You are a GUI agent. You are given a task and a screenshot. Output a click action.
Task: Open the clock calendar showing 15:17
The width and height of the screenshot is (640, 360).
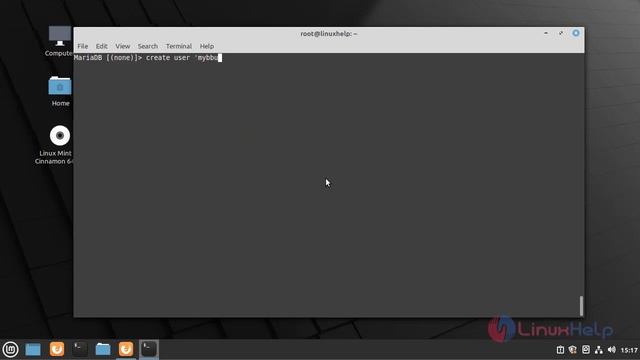click(x=629, y=350)
